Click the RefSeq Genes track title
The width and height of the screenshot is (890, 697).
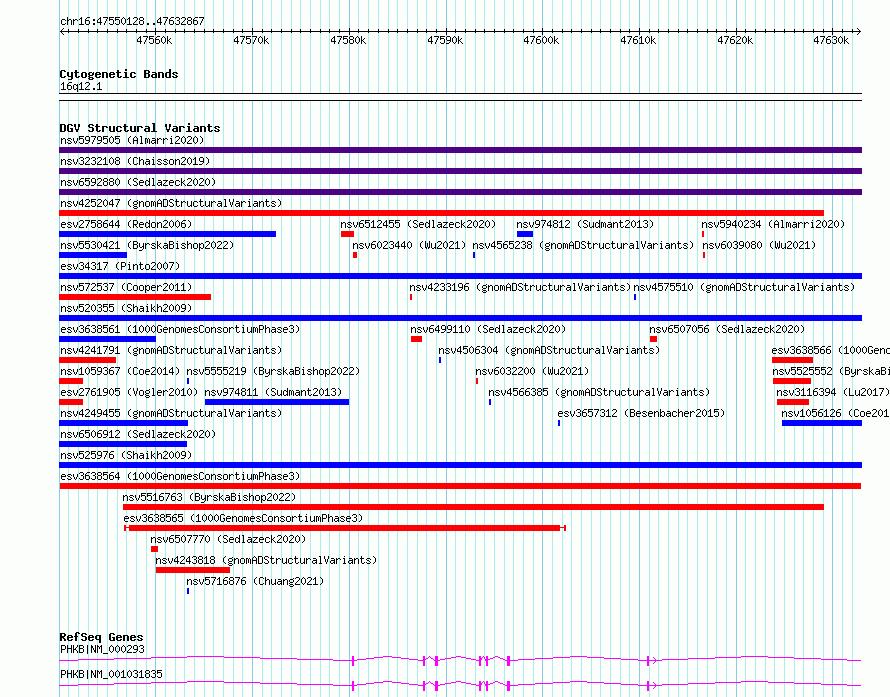coord(102,637)
